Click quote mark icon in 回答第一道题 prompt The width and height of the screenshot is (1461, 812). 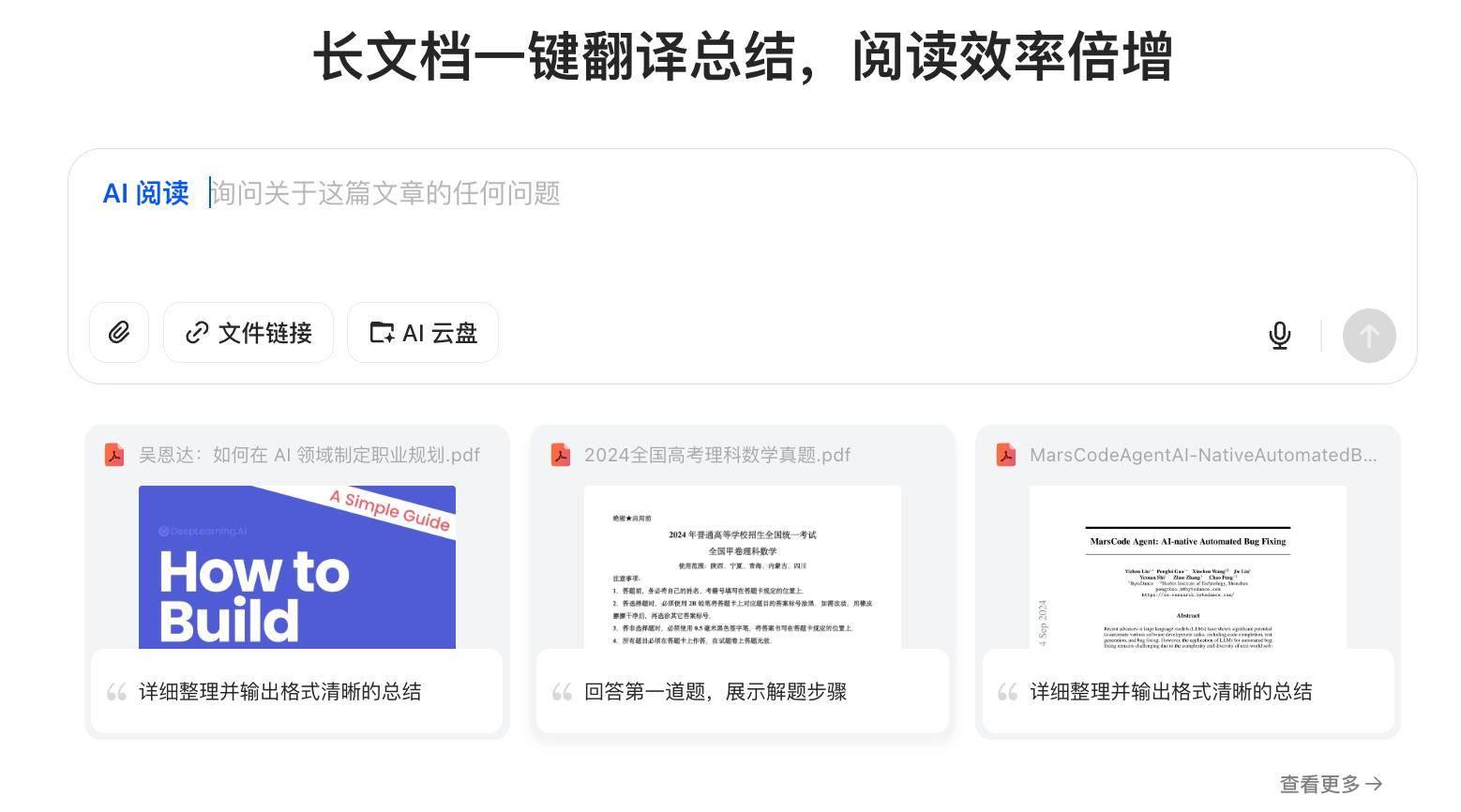(x=562, y=693)
